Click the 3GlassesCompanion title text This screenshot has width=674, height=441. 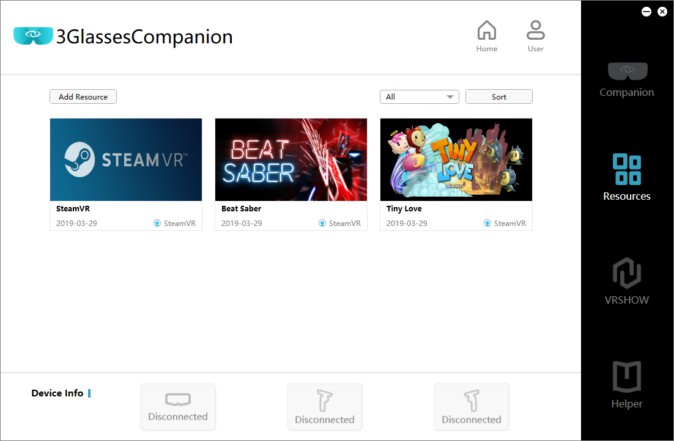point(144,37)
